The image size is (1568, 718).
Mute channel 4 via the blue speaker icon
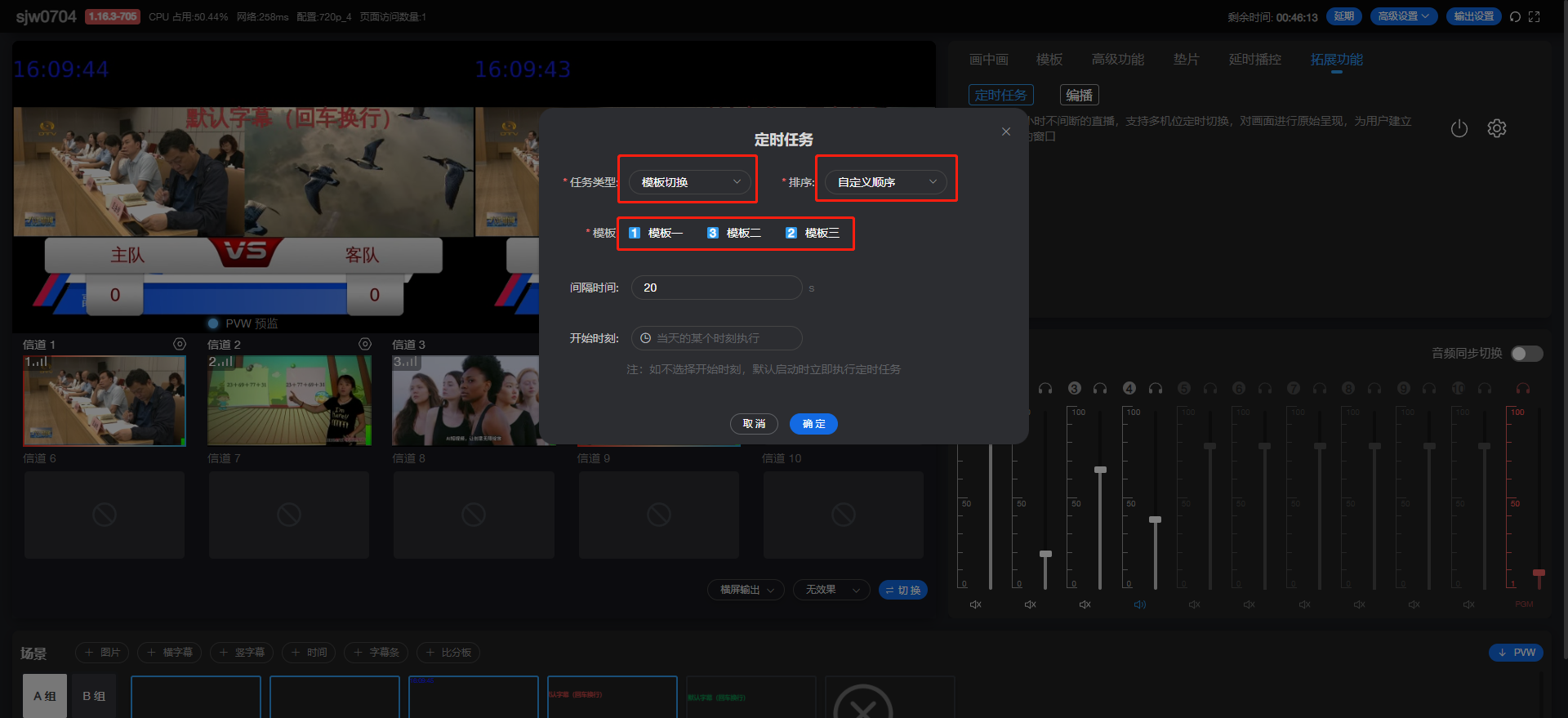coord(1140,604)
